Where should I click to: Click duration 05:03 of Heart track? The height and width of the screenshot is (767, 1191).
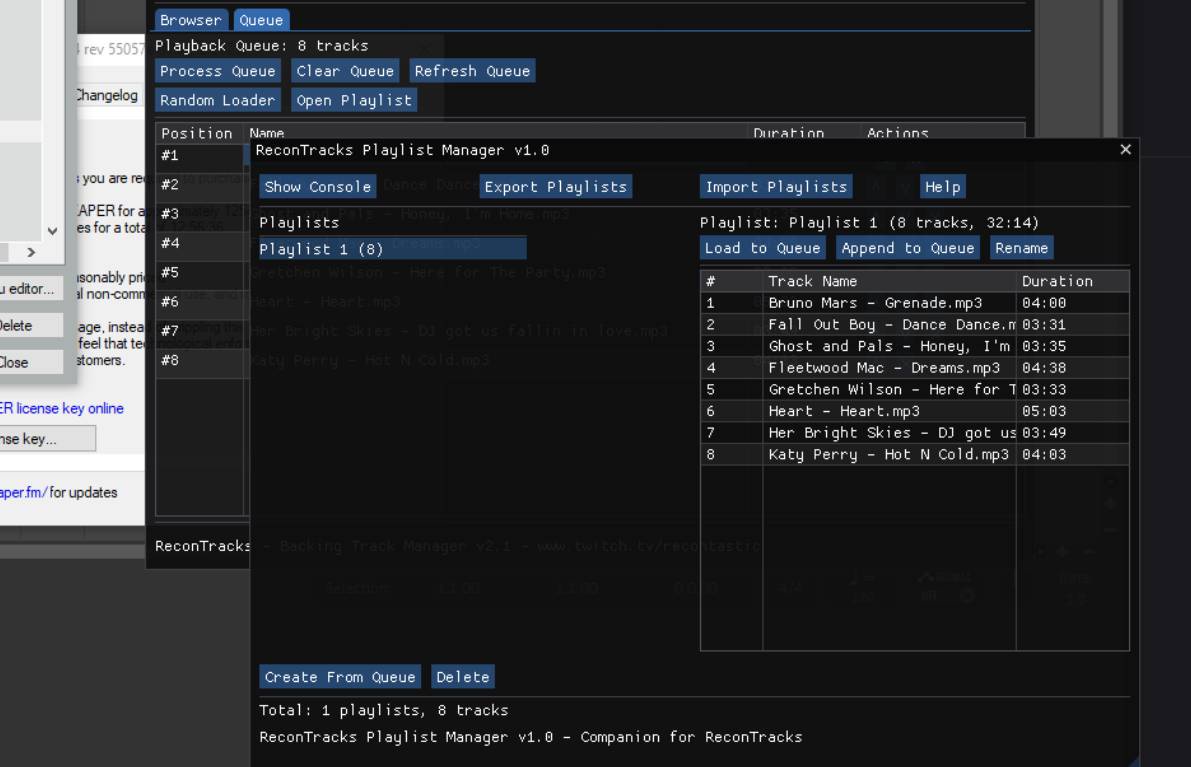point(1044,411)
